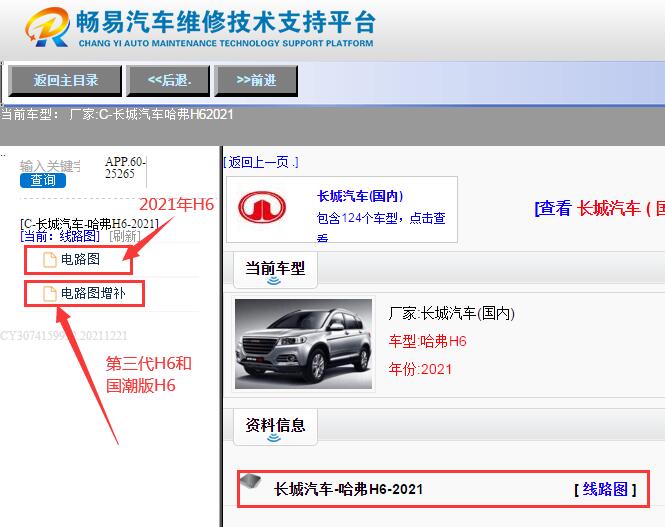Click the small book icon beside 长城汽车-哈弗H6-2021
The image size is (665, 527).
[251, 481]
